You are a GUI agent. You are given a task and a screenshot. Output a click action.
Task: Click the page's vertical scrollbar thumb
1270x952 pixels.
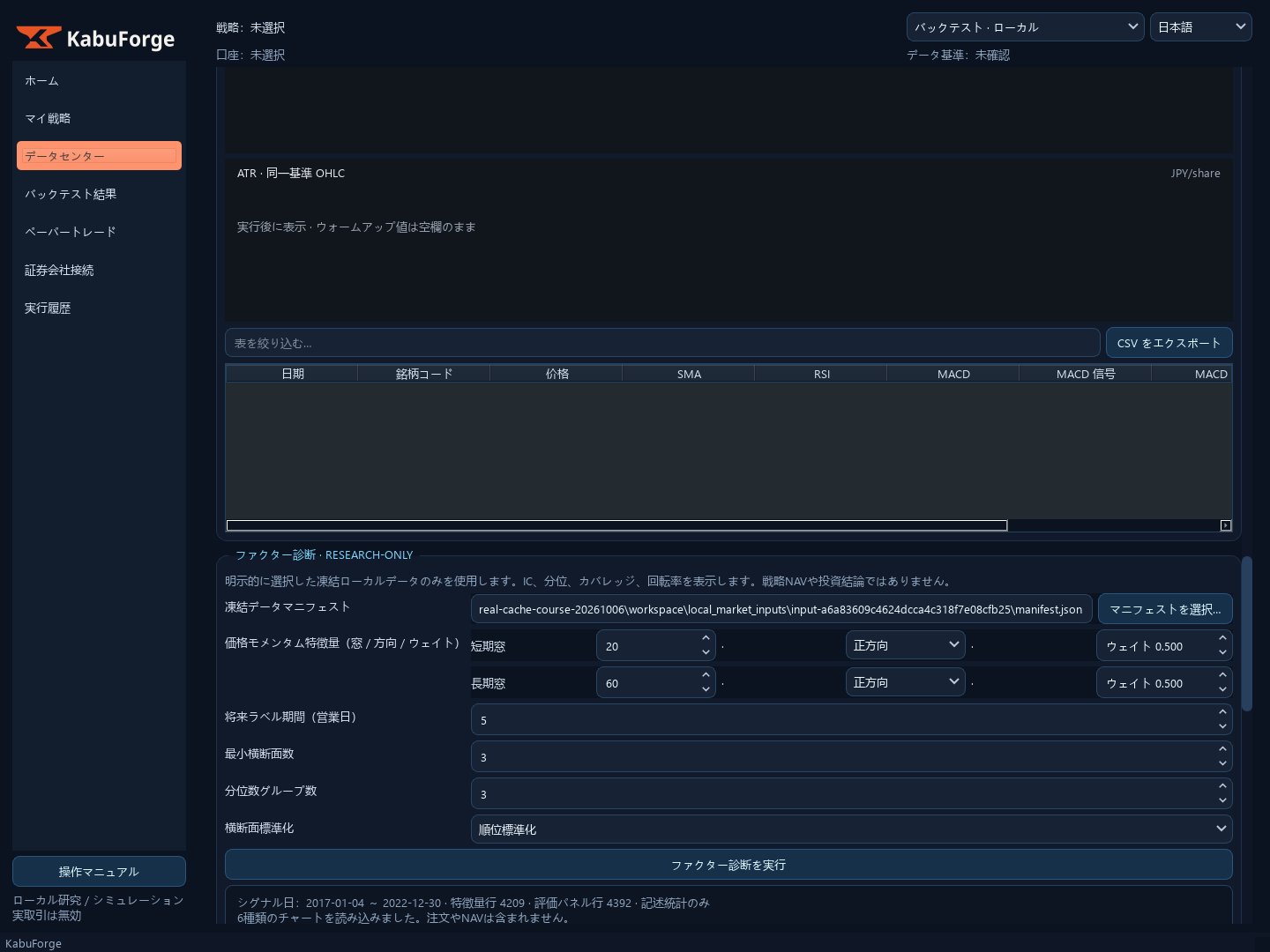(x=1247, y=633)
